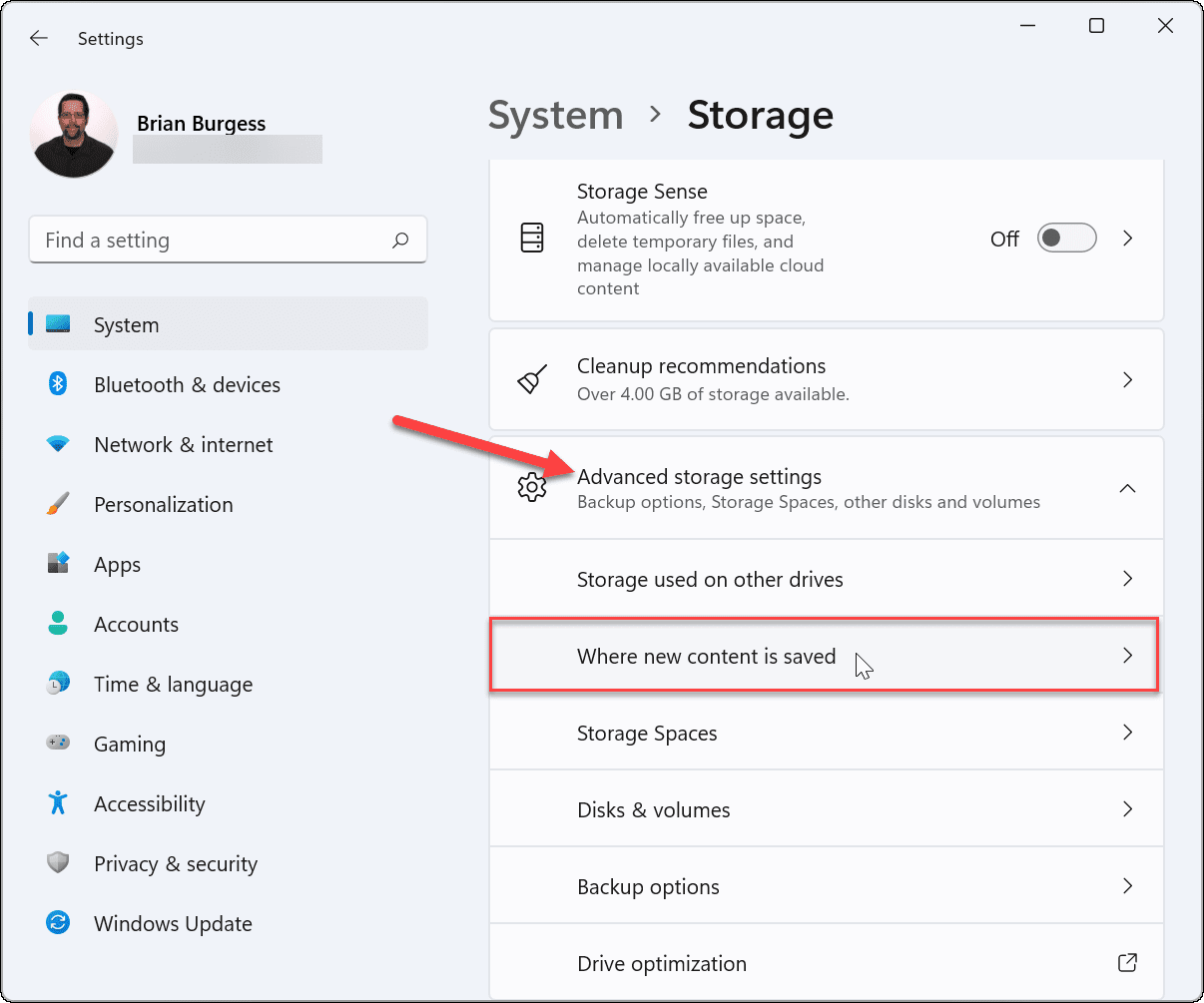This screenshot has width=1204, height=1003.
Task: Go to Bluetooth & devices
Action: pos(228,384)
